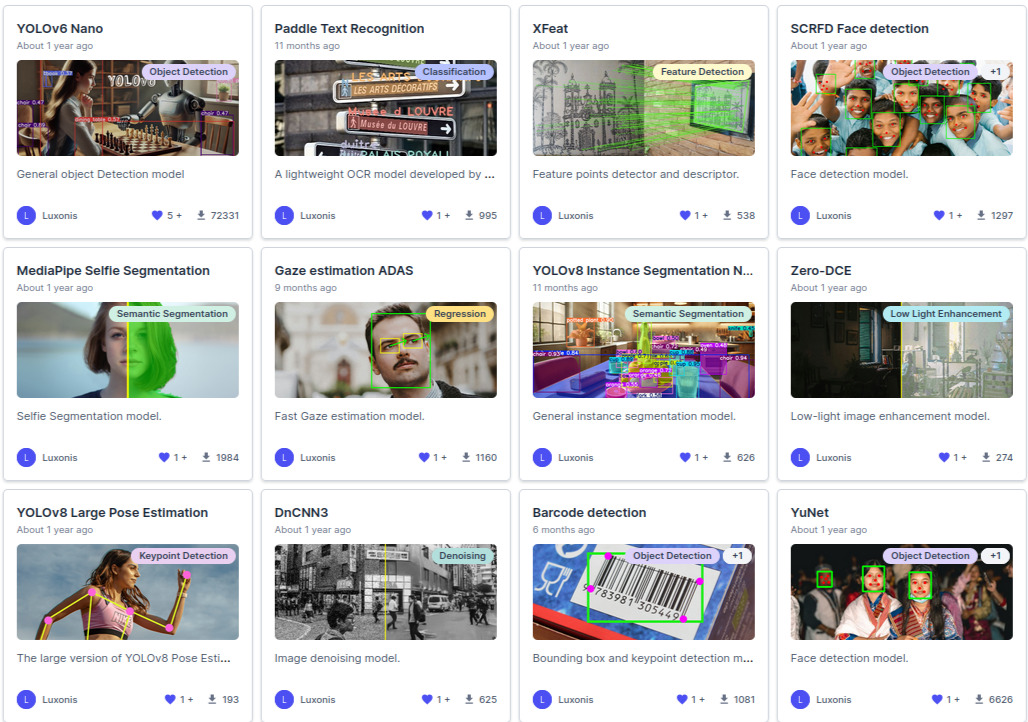1028x722 pixels.
Task: Click the heart icon on YuNet card
Action: tap(937, 699)
